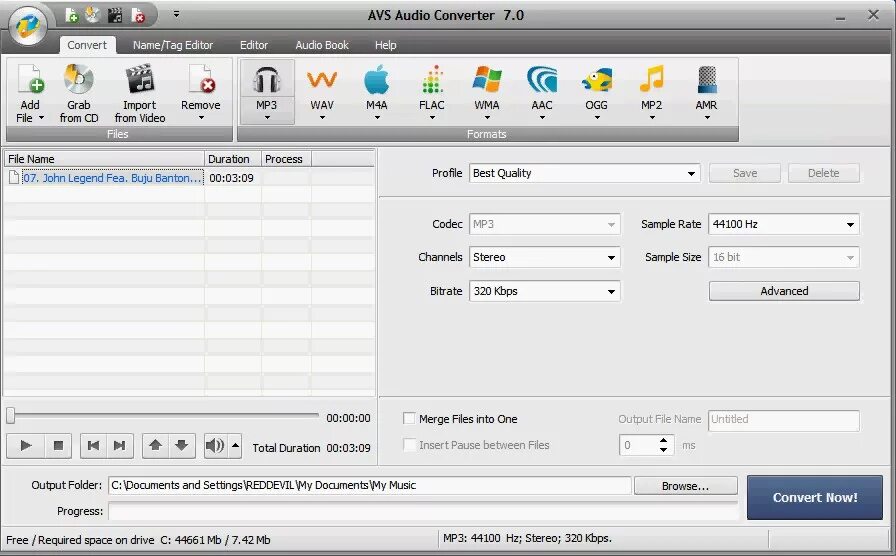This screenshot has width=896, height=556.
Task: Select the AMR format icon
Action: point(706,80)
